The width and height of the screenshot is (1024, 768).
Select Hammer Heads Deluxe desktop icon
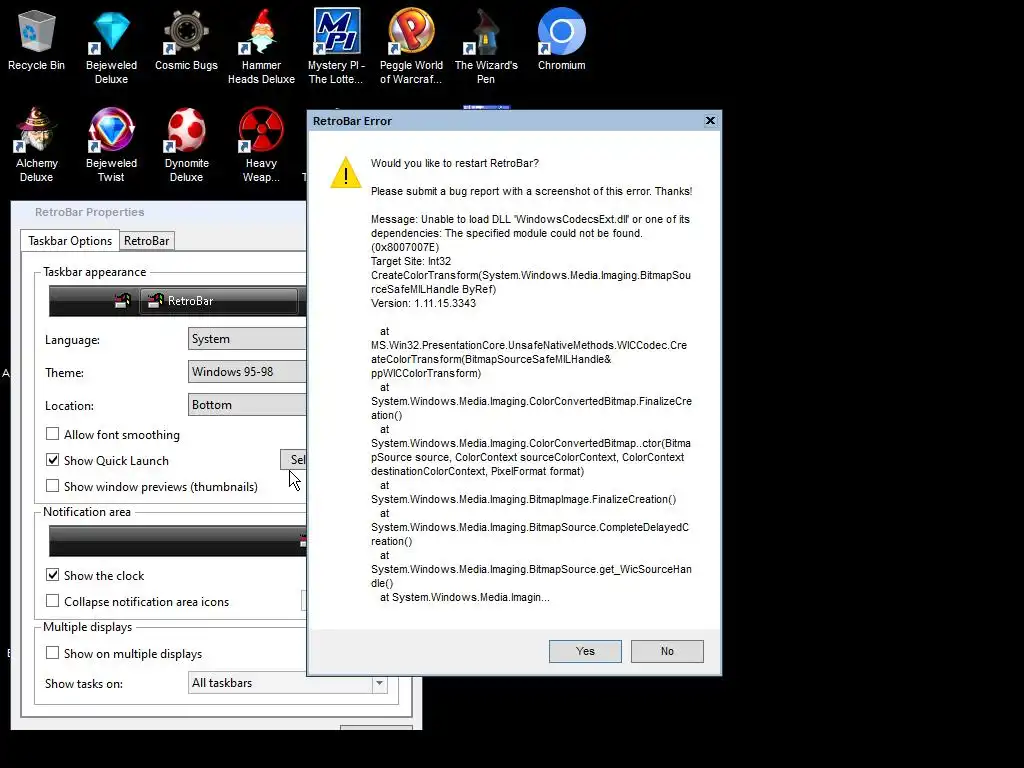click(261, 46)
